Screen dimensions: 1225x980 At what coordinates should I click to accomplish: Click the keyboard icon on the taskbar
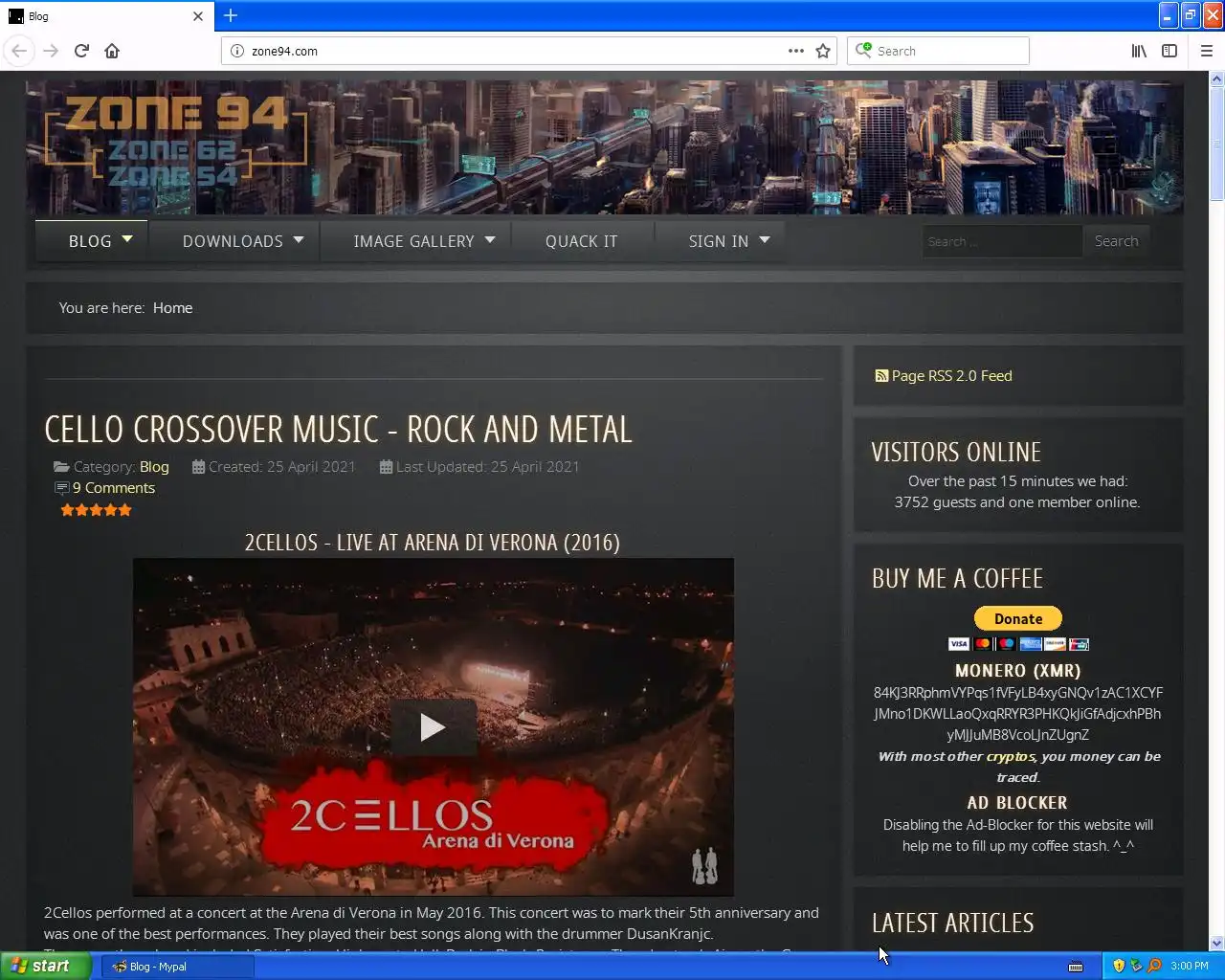click(1076, 967)
